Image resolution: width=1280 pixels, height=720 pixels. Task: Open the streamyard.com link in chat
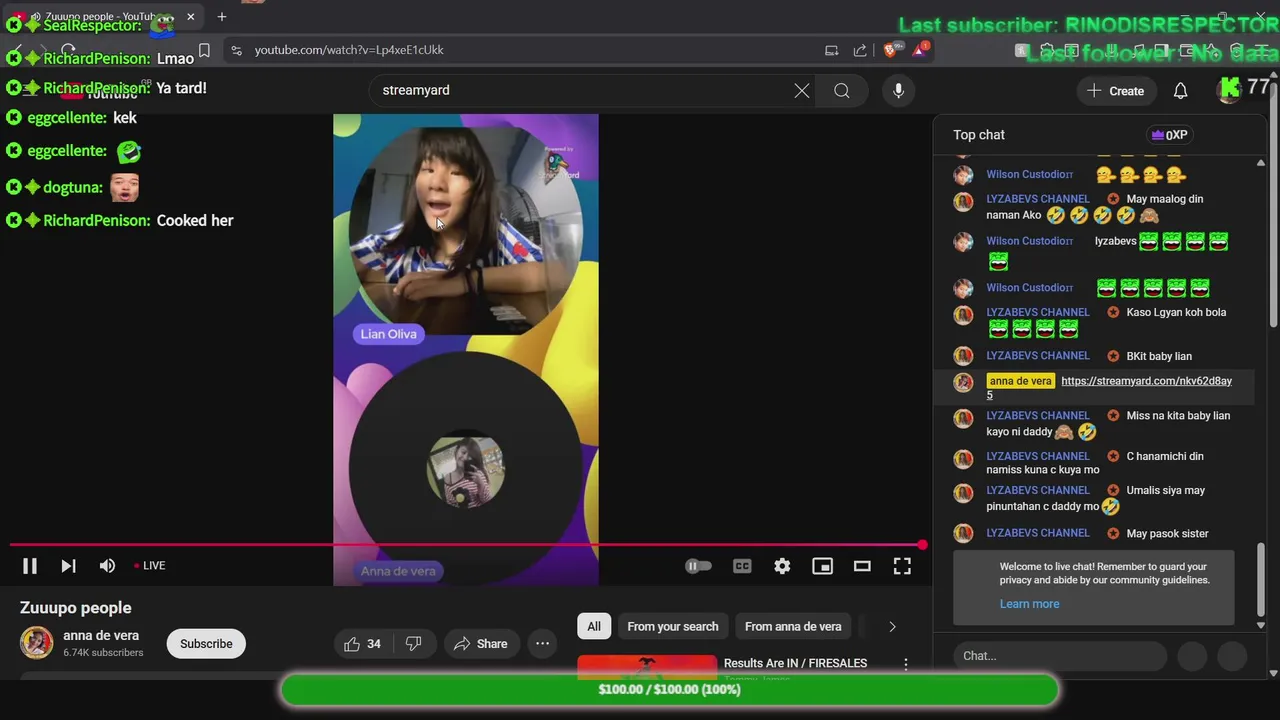1109,387
